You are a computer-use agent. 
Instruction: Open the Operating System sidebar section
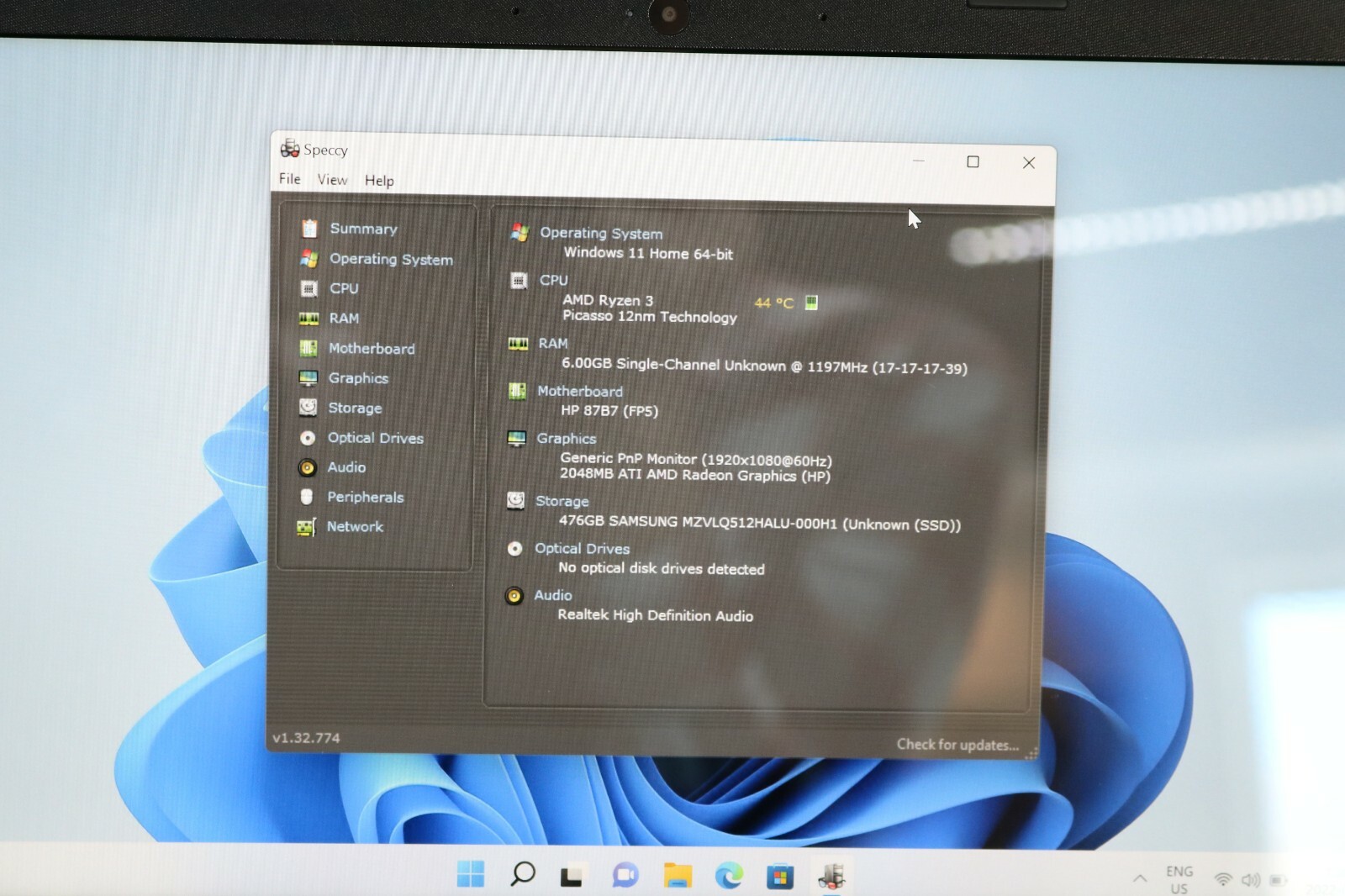click(391, 260)
